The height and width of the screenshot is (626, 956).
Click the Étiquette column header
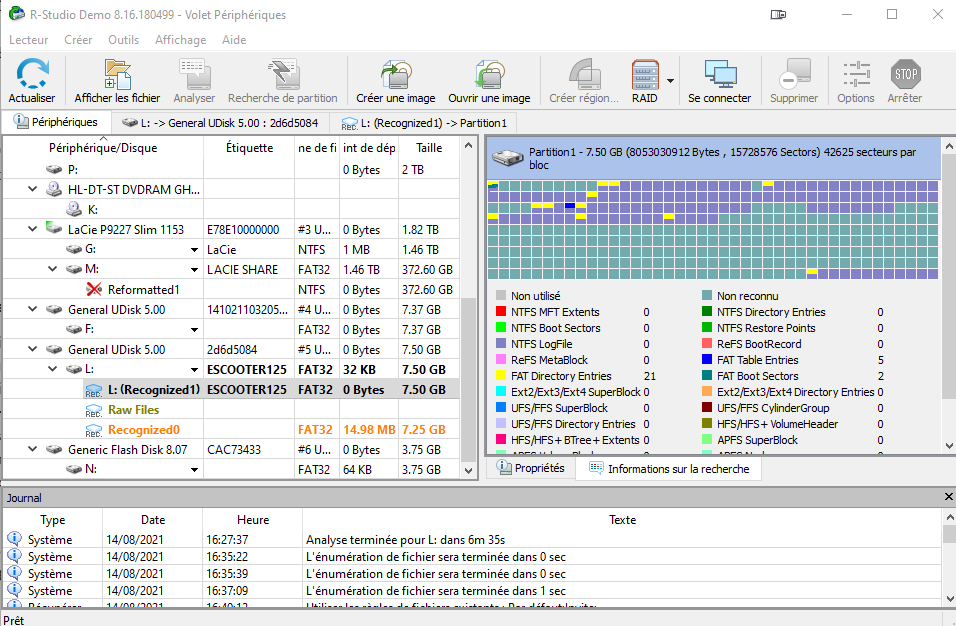click(x=249, y=148)
